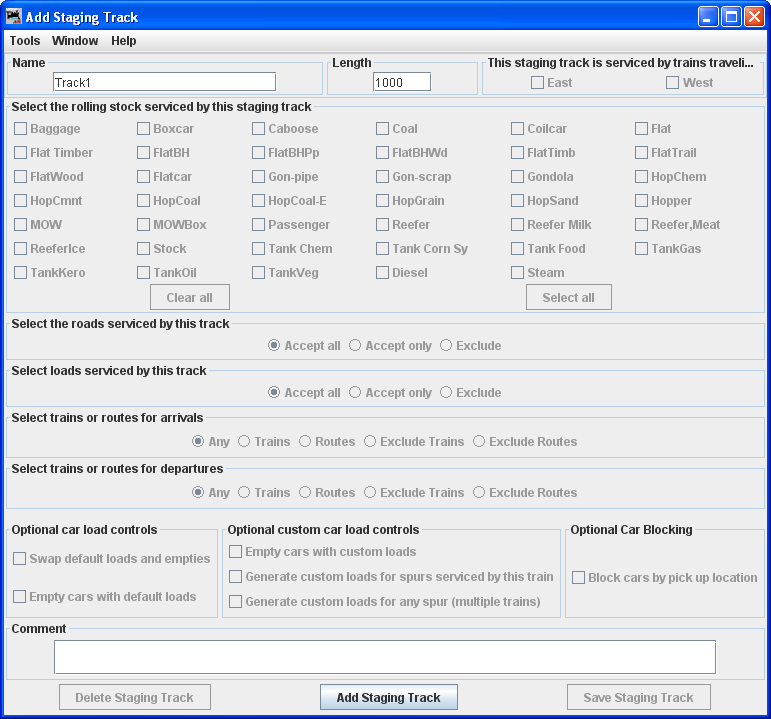Image resolution: width=771 pixels, height=719 pixels.
Task: Click into the Comment text box
Action: point(384,657)
